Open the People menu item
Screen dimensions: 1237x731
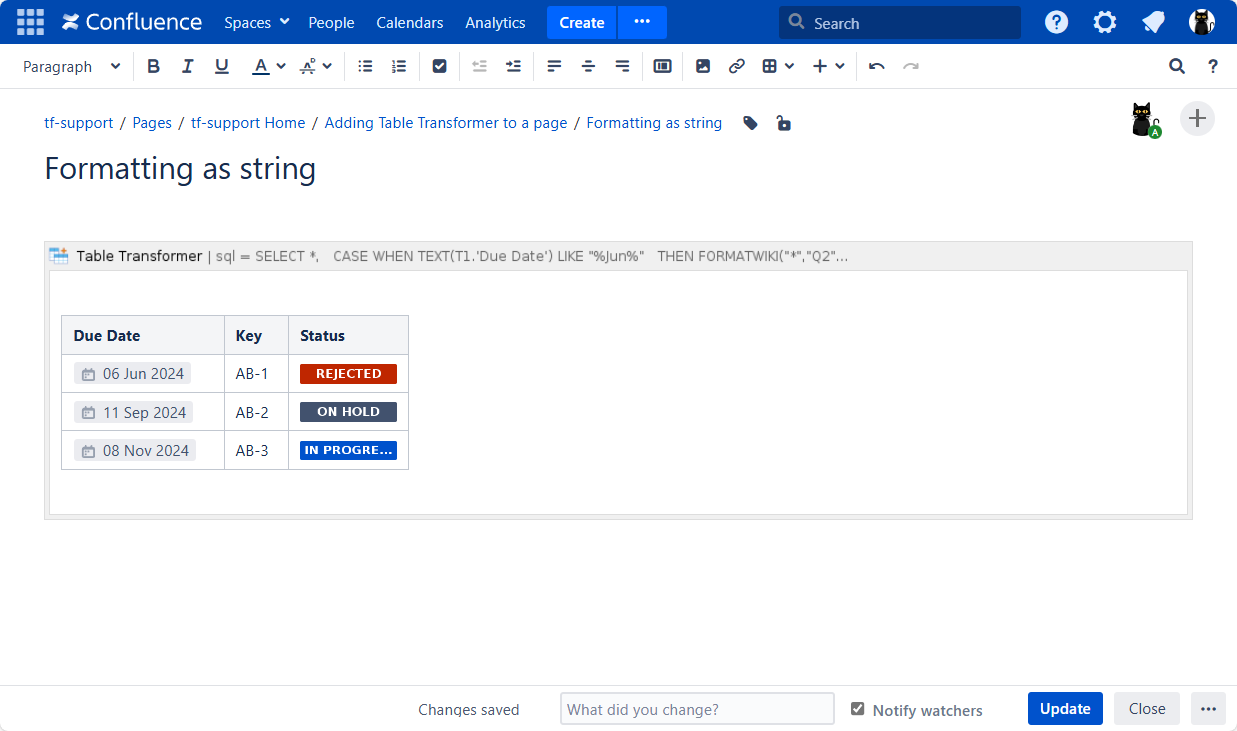coord(331,22)
